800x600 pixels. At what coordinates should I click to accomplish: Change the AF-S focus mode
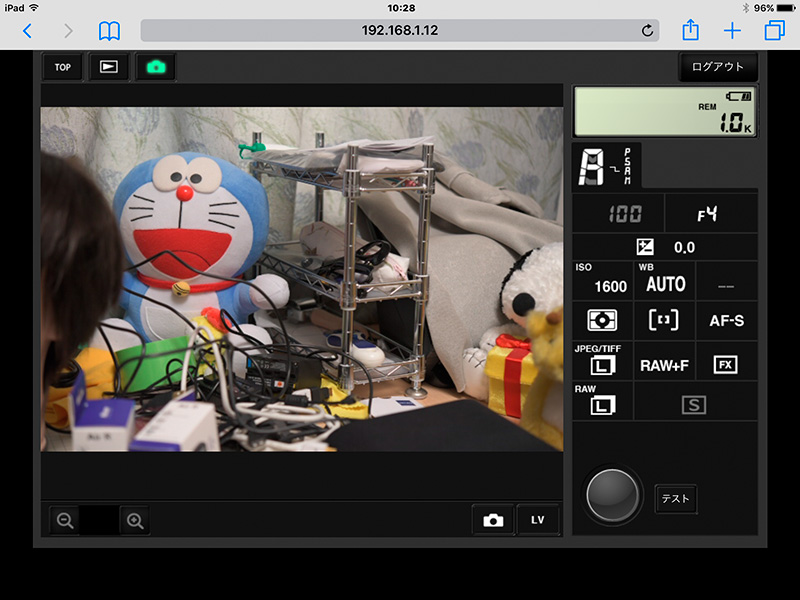point(727,320)
